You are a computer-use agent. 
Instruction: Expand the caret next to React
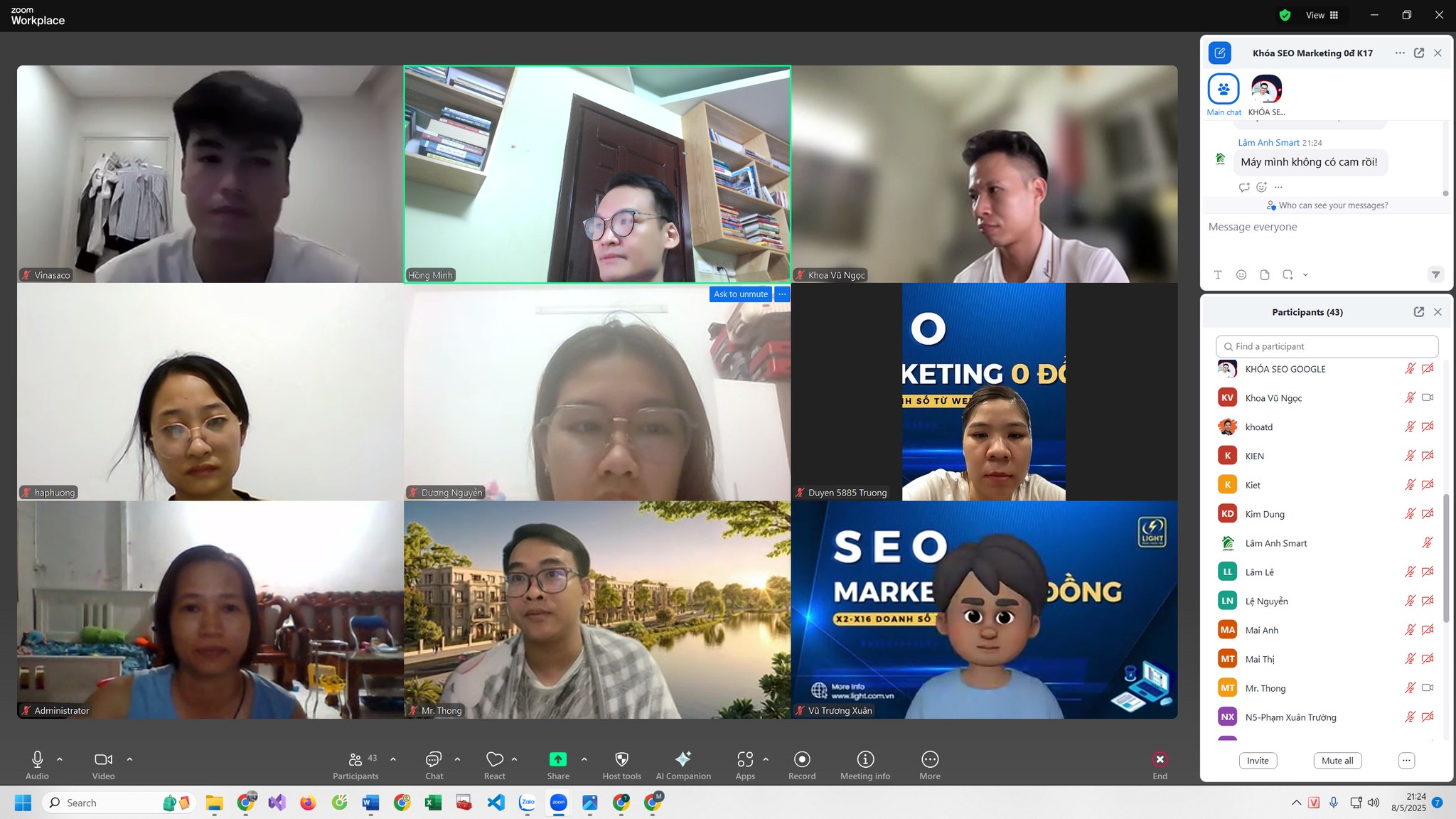tap(514, 759)
